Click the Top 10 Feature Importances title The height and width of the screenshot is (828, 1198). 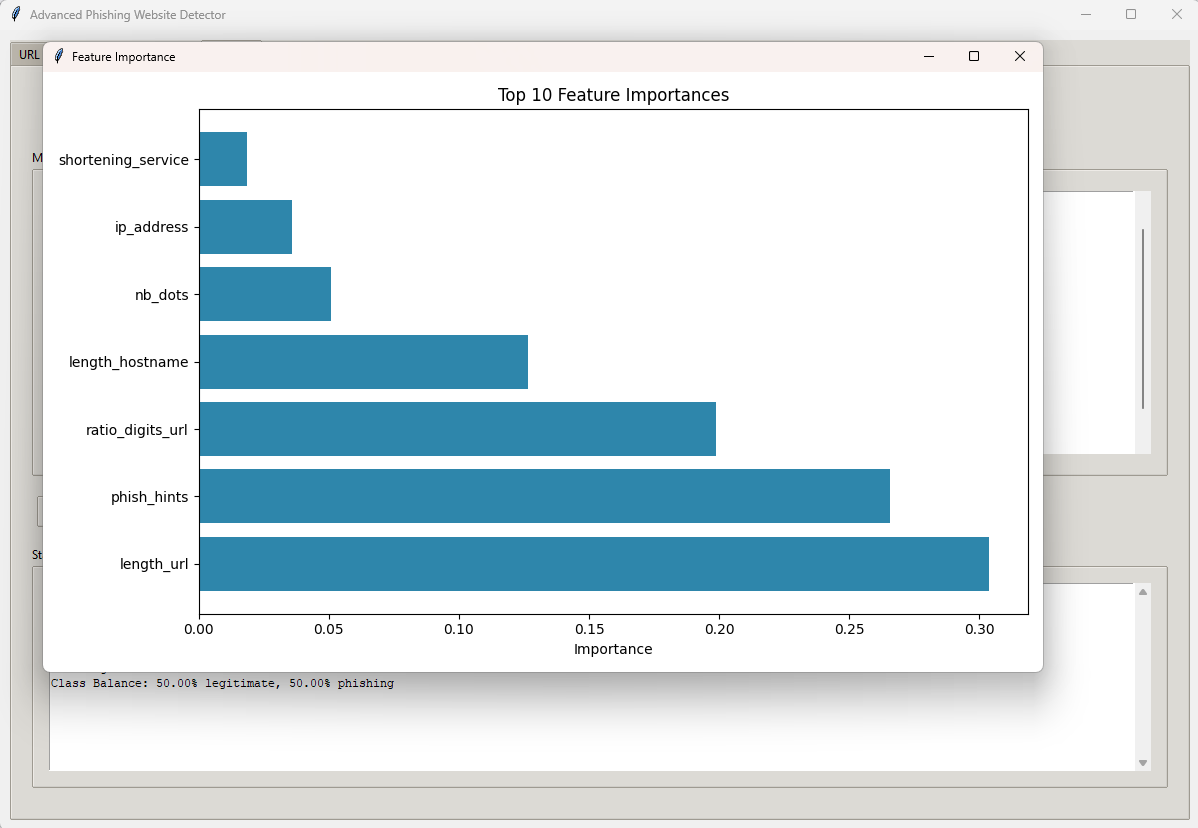[613, 95]
